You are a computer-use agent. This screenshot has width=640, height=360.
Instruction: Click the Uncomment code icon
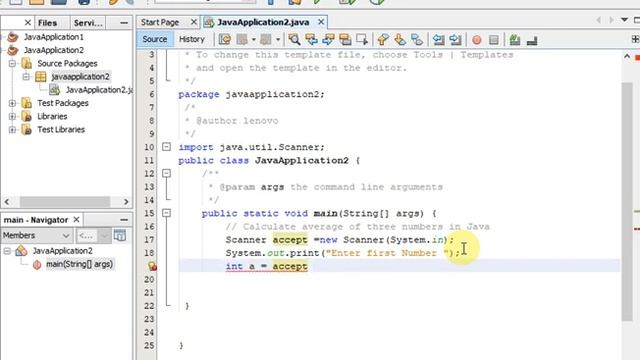point(532,40)
